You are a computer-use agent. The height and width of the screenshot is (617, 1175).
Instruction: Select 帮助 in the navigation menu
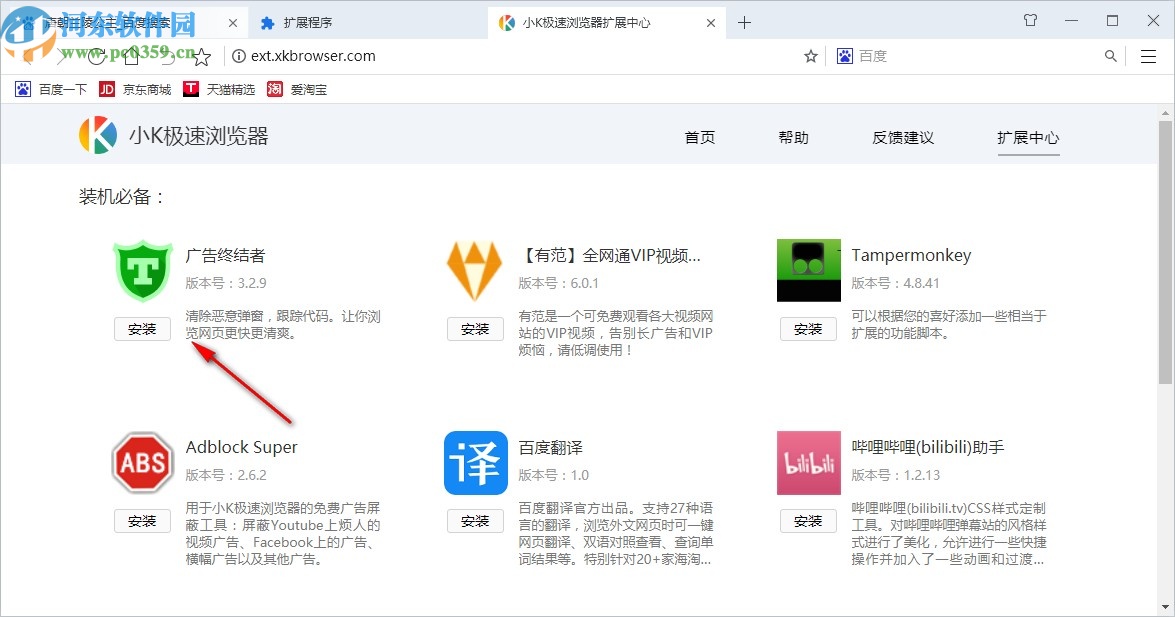[793, 137]
